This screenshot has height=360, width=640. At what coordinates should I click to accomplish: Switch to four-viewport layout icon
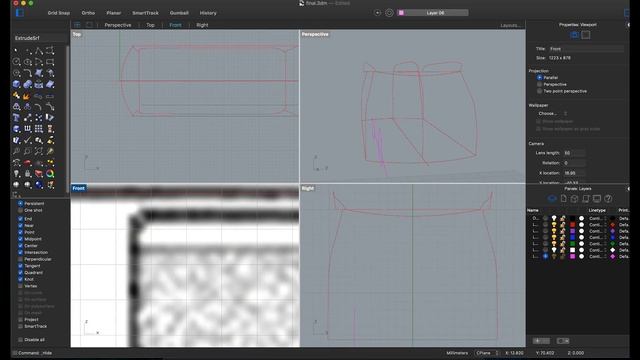pyautogui.click(x=77, y=25)
